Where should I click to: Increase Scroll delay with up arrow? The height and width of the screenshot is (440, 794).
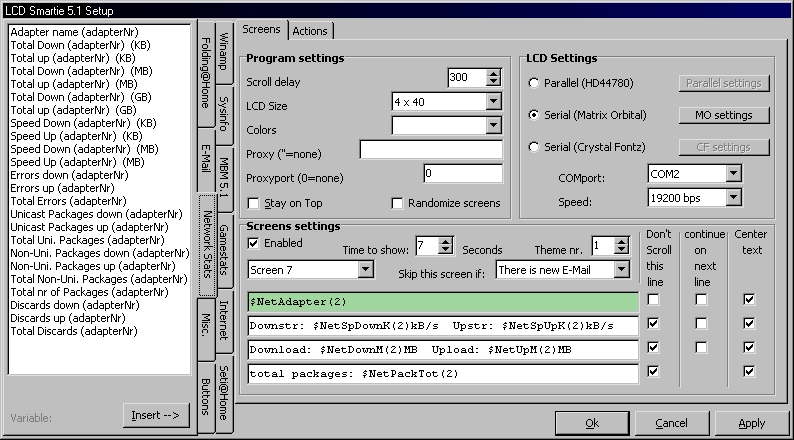coord(493,73)
